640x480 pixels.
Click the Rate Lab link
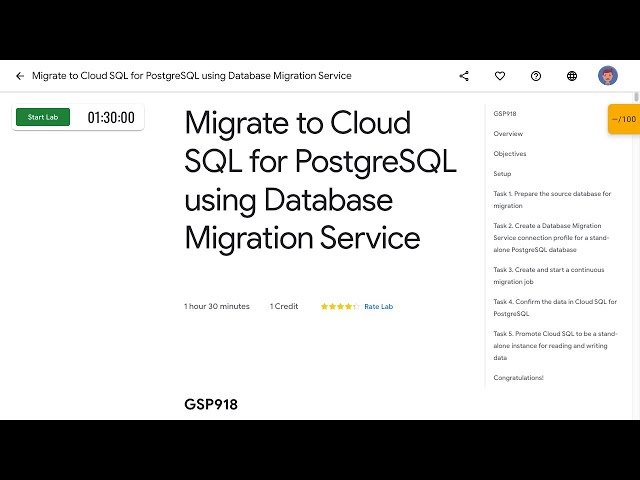(378, 307)
